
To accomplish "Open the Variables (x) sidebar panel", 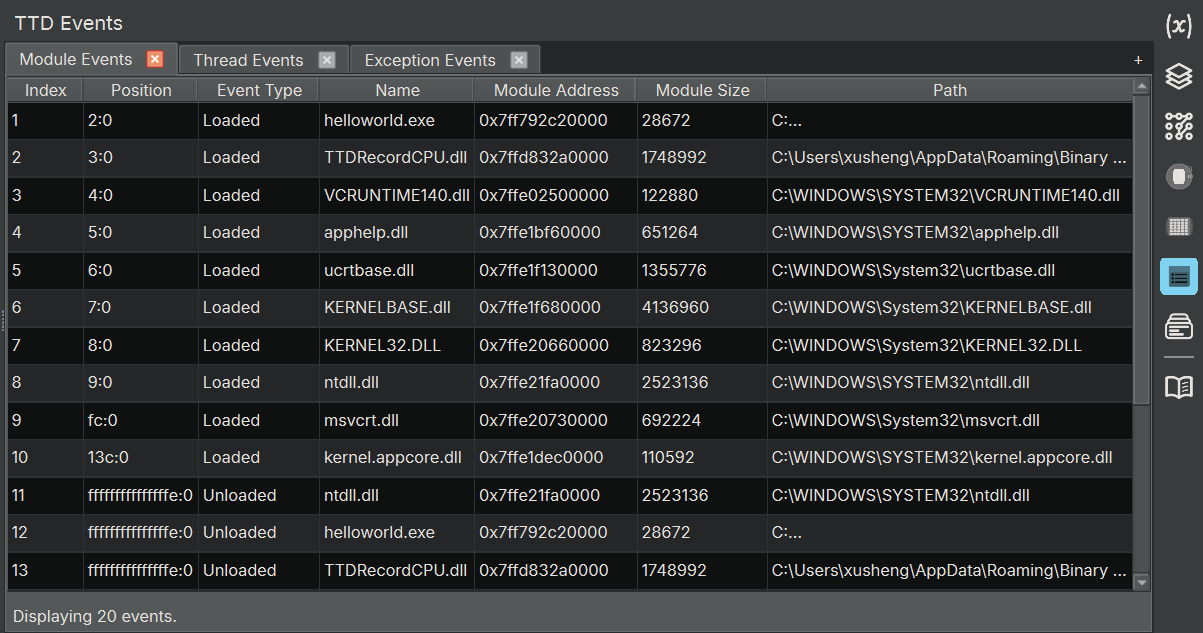I will click(x=1179, y=27).
